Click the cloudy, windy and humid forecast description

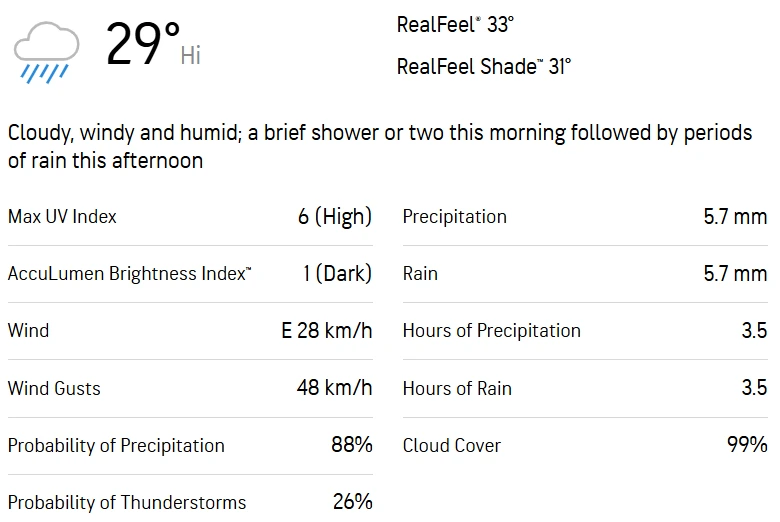(x=379, y=146)
